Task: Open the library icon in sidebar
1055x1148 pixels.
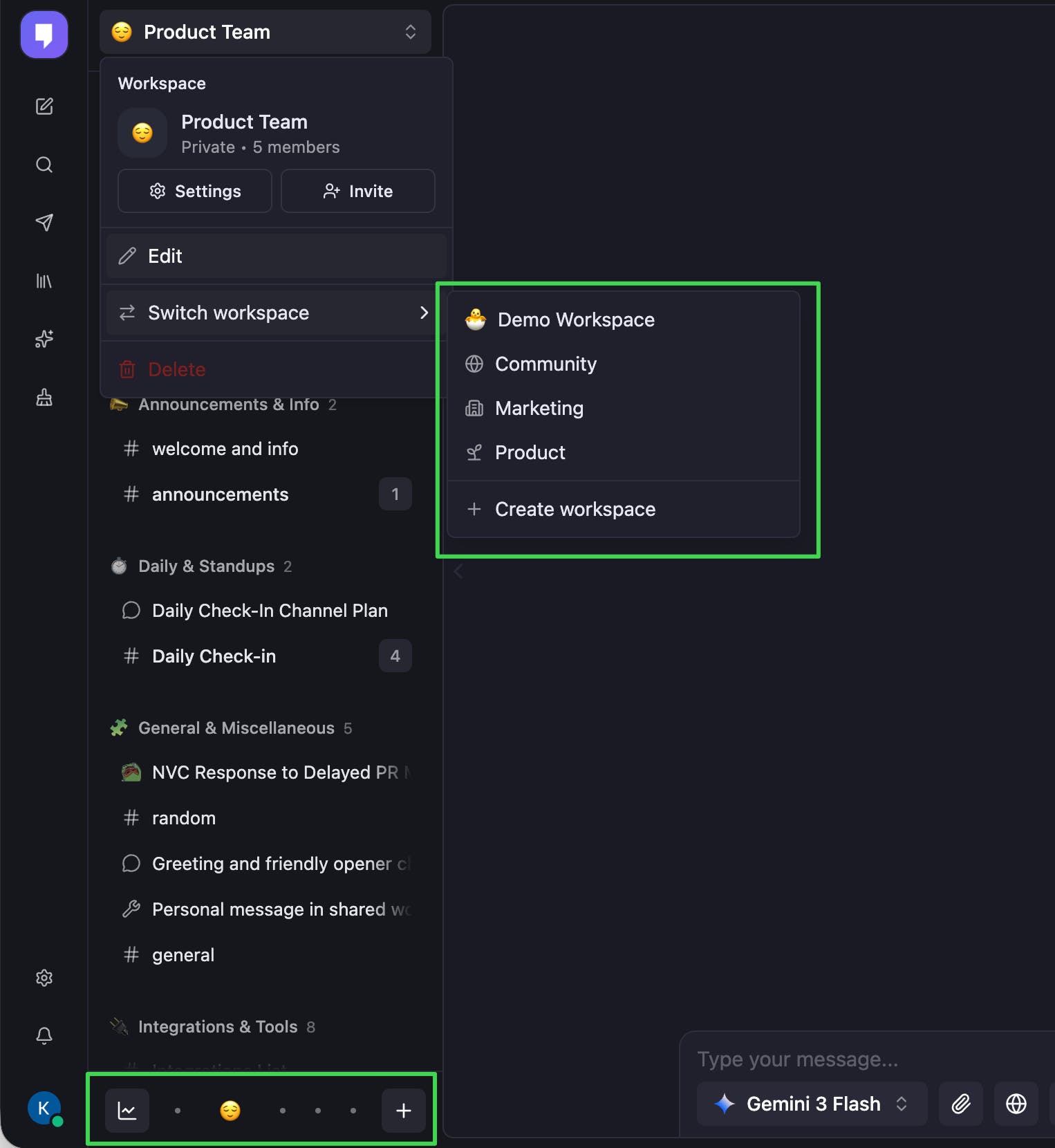Action: 44,281
